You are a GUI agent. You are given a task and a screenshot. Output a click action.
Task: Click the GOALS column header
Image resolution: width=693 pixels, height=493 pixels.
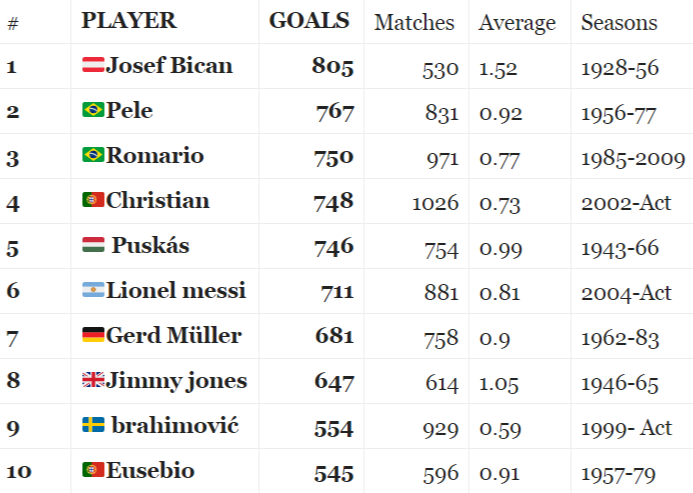[x=309, y=21]
